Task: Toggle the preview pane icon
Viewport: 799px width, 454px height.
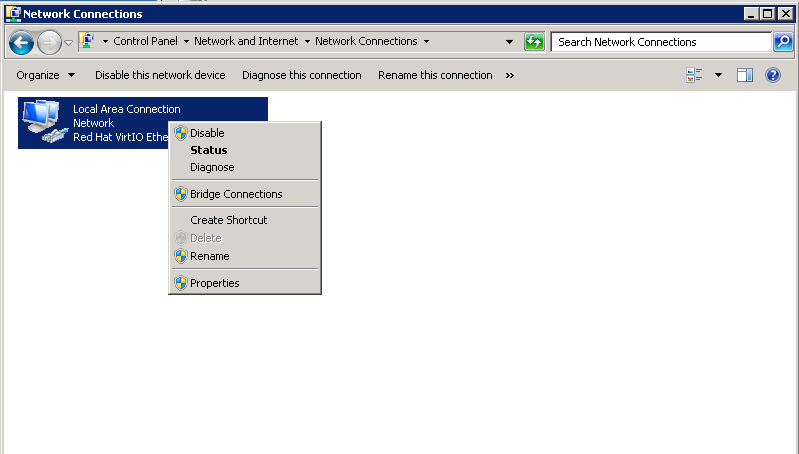Action: pyautogui.click(x=744, y=75)
